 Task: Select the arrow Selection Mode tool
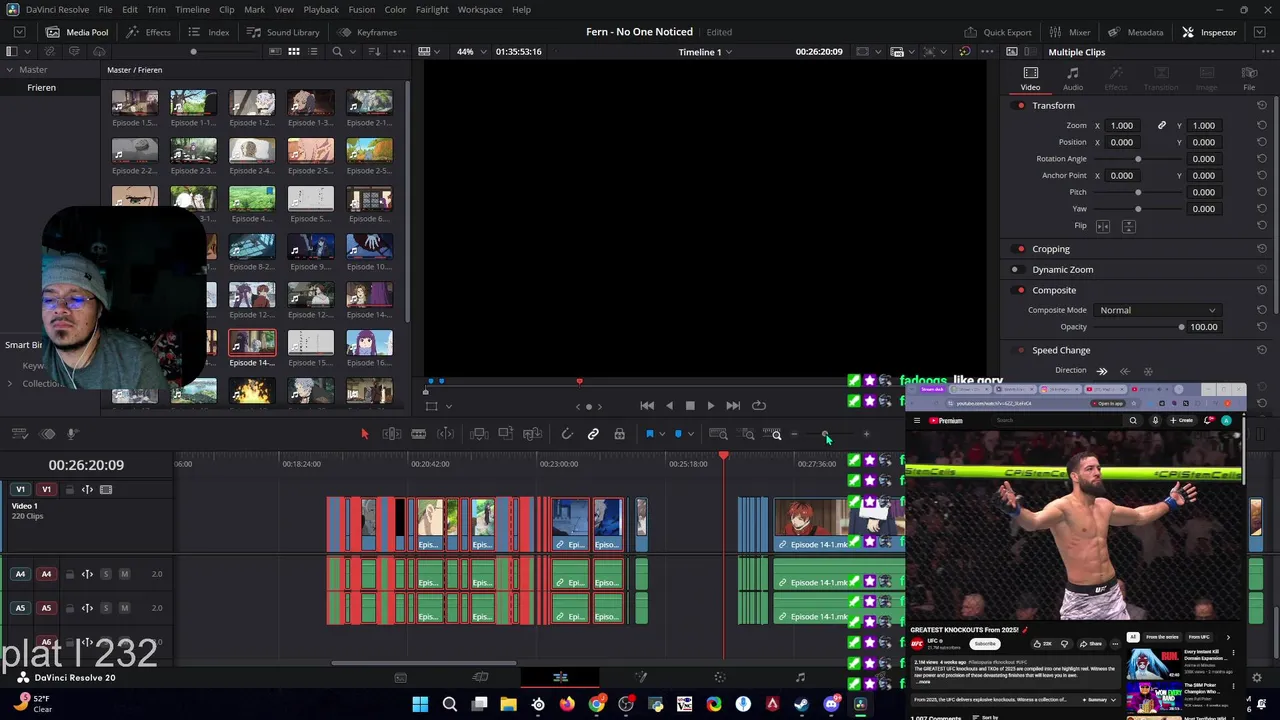(364, 434)
